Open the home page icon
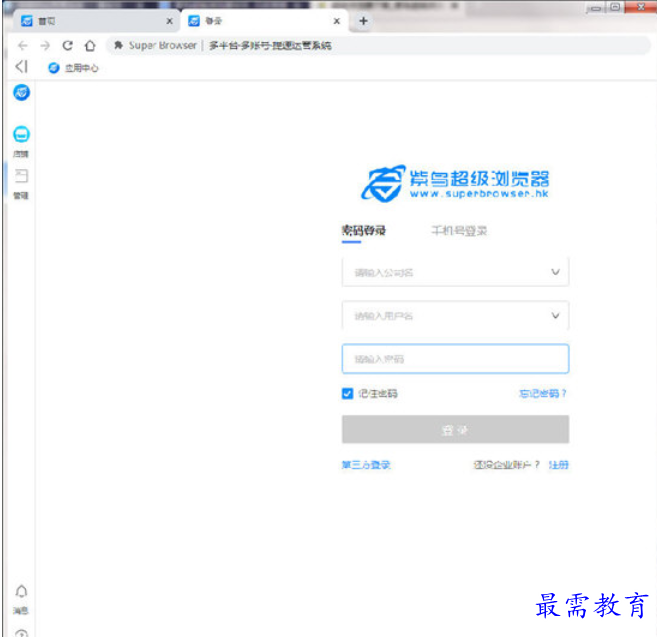Image resolution: width=657 pixels, height=637 pixels. pyautogui.click(x=90, y=45)
